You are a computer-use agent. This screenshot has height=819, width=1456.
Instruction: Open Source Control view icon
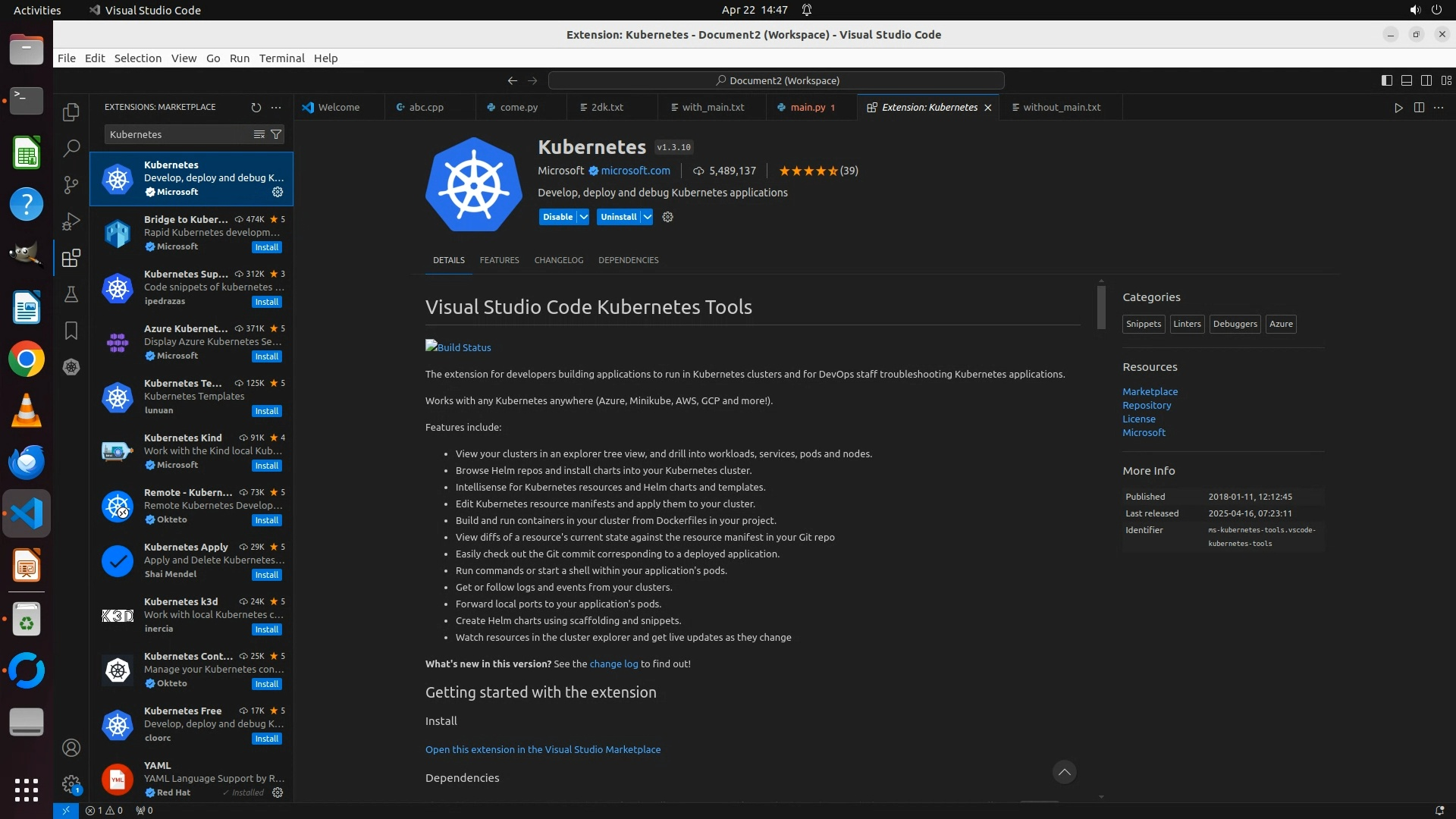coord(71,184)
